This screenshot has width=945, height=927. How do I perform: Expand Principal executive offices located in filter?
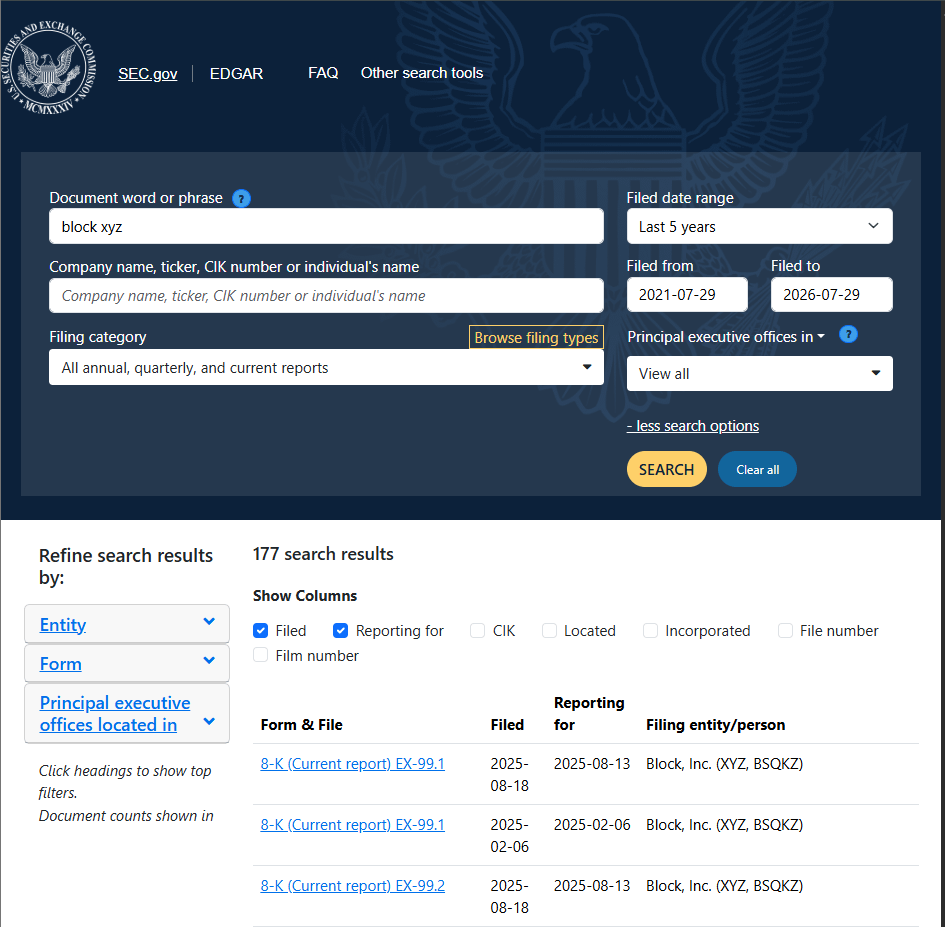[x=127, y=714]
